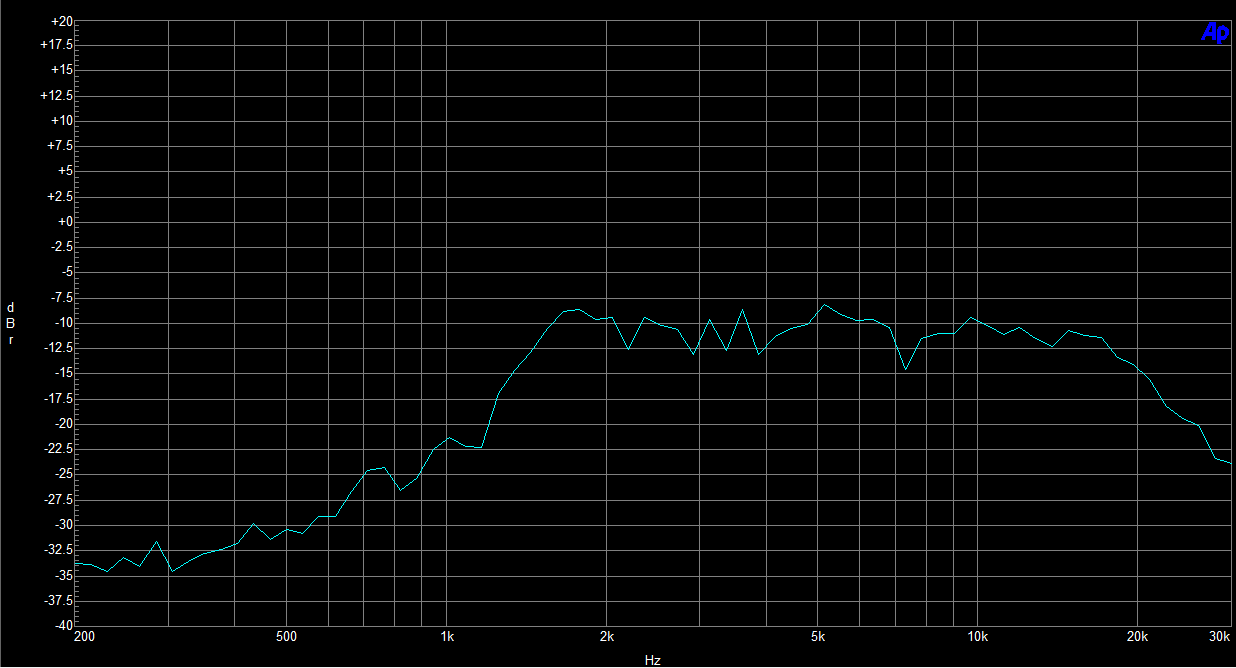The image size is (1236, 668).
Task: Click the 2k frequency axis label
Action: [607, 636]
